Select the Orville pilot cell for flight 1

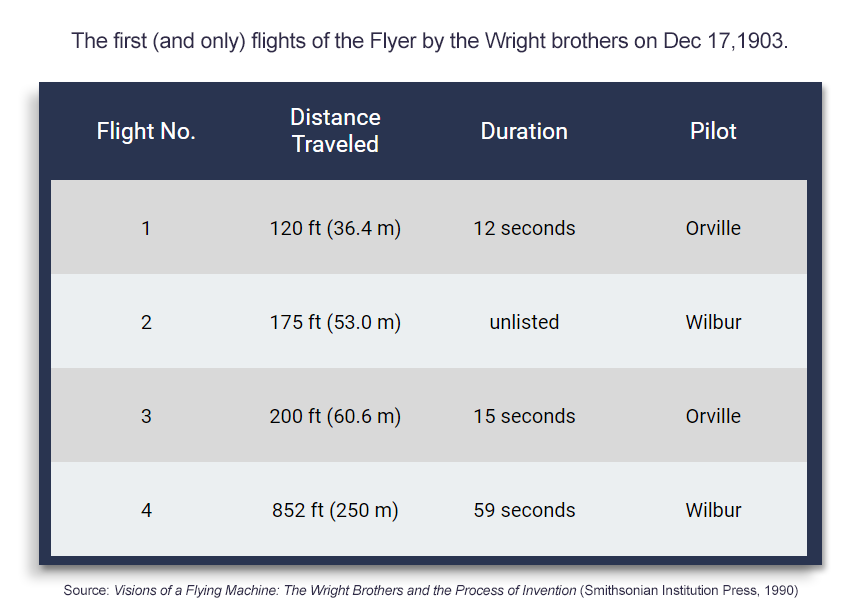(x=713, y=228)
